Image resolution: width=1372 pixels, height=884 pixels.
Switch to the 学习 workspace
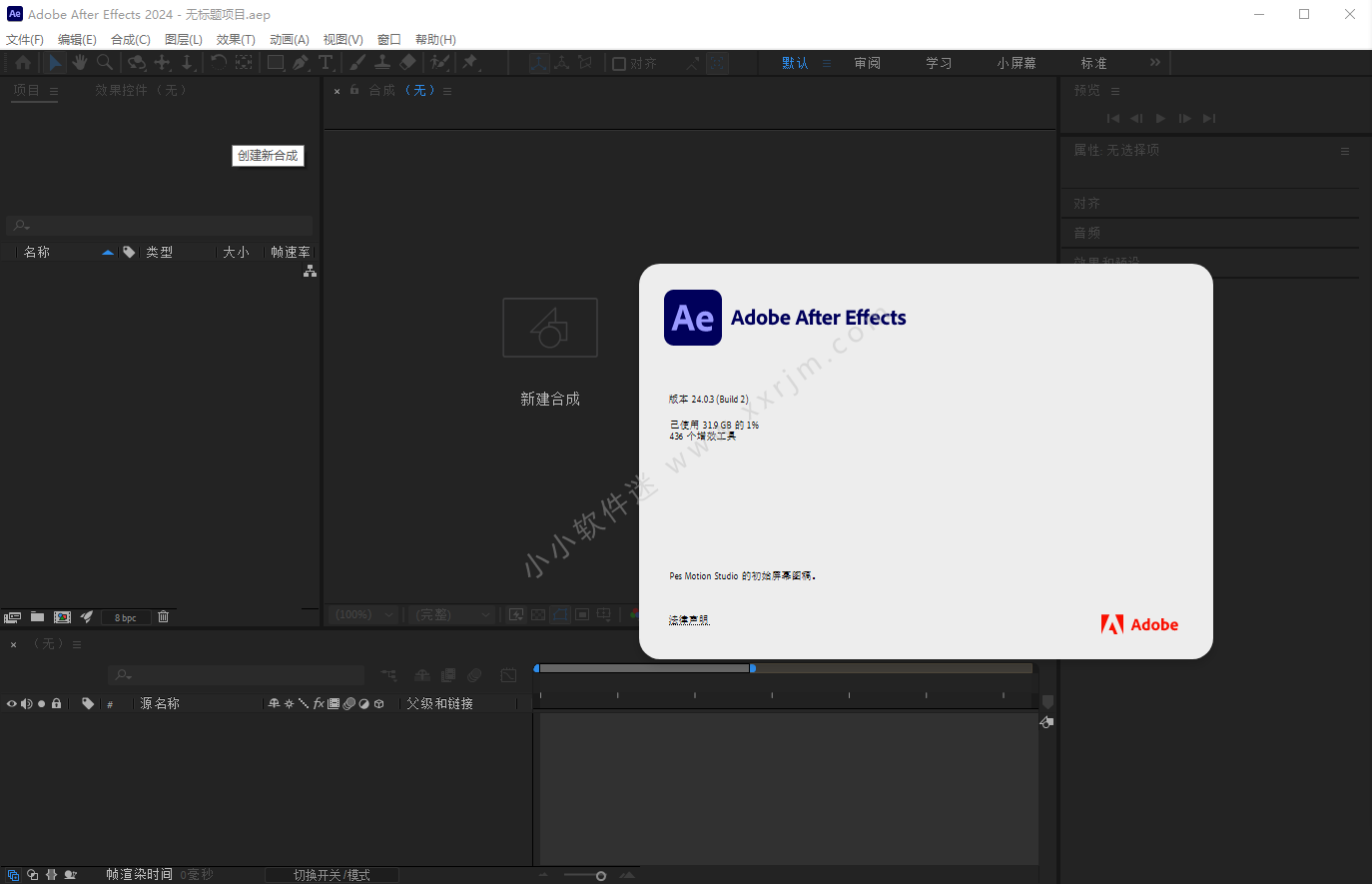(939, 63)
